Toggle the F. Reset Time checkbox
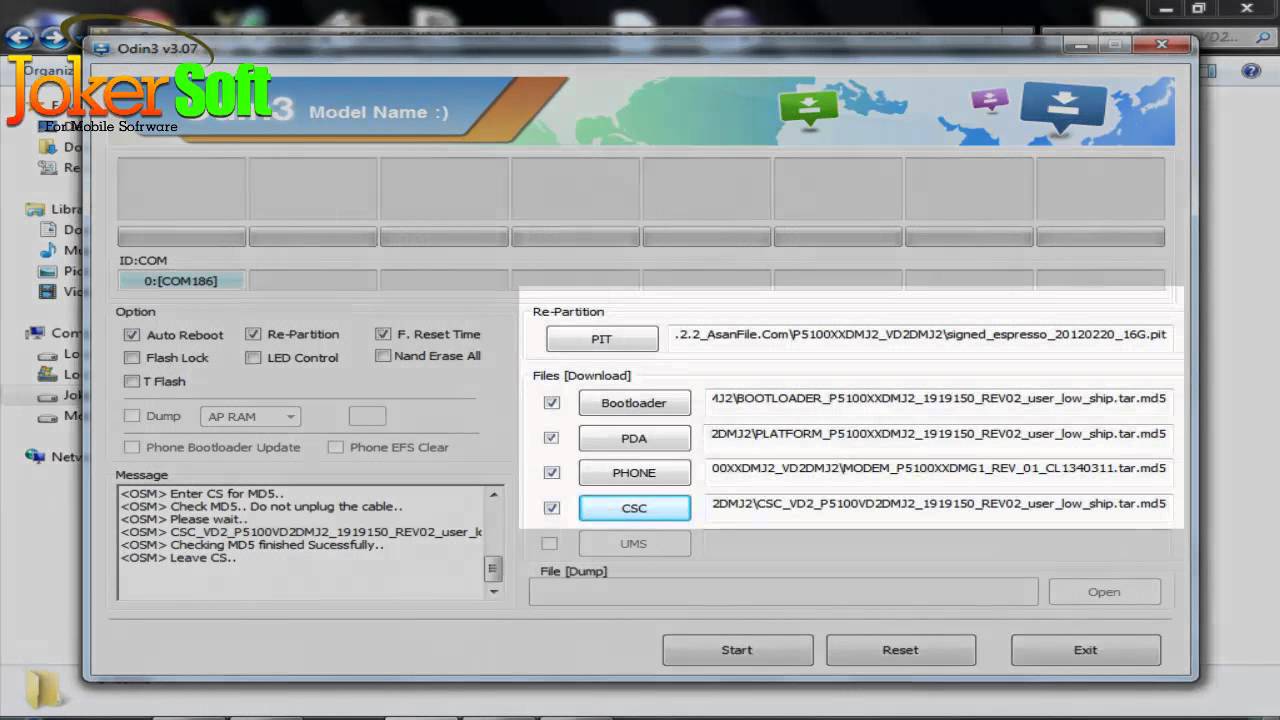1280x720 pixels. coord(383,334)
